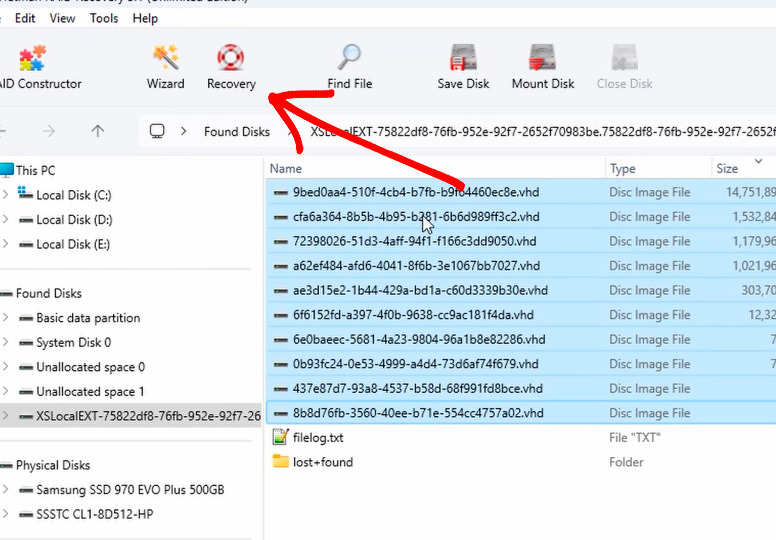Select Local Disk (D:) in the tree
The width and height of the screenshot is (776, 540).
click(74, 220)
